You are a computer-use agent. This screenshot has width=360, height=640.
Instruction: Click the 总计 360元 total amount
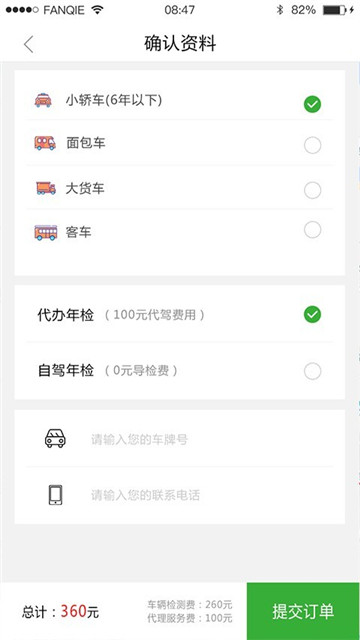[60, 612]
